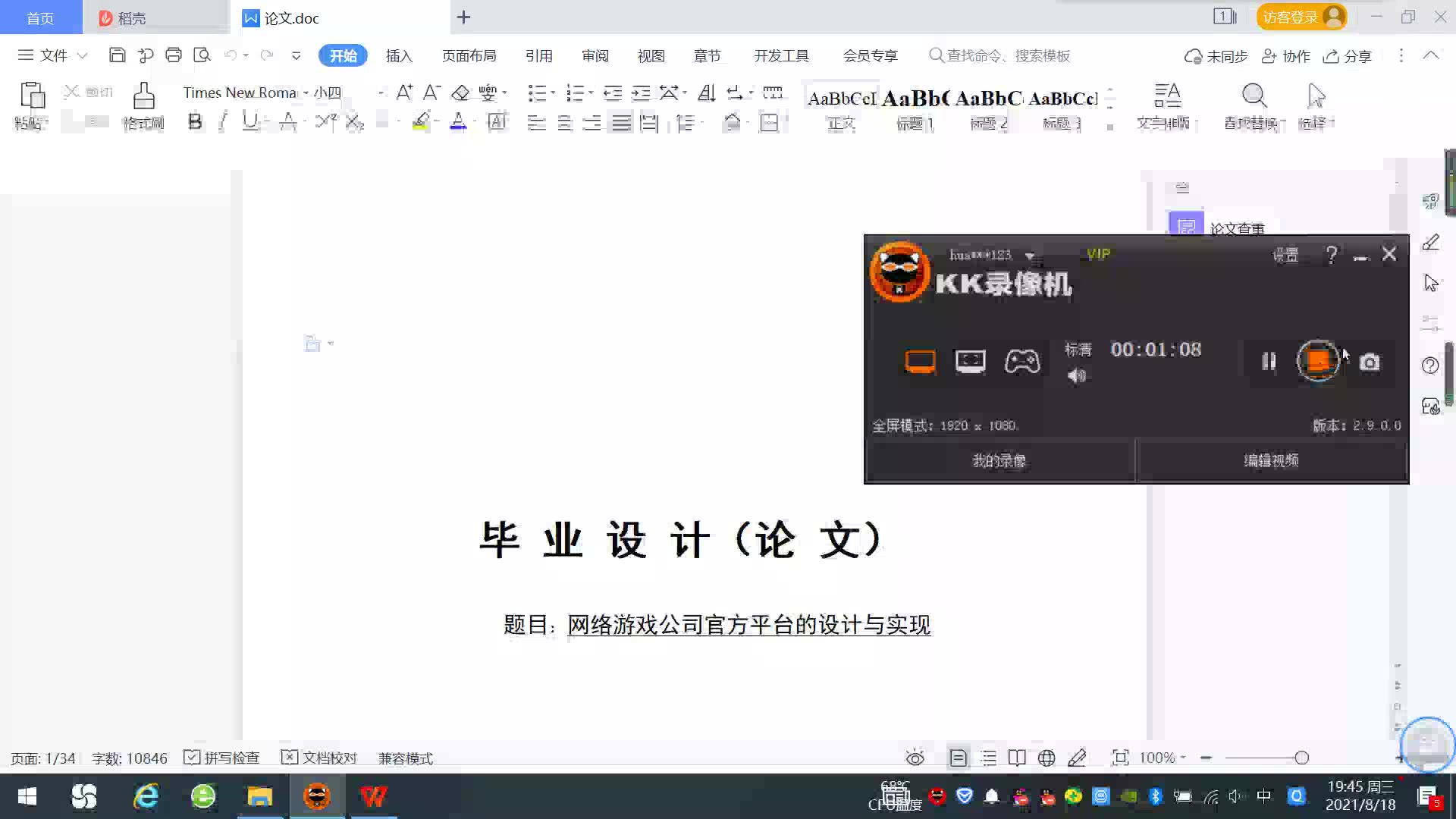Switch to the 页面布局 ribbon tab

(469, 55)
